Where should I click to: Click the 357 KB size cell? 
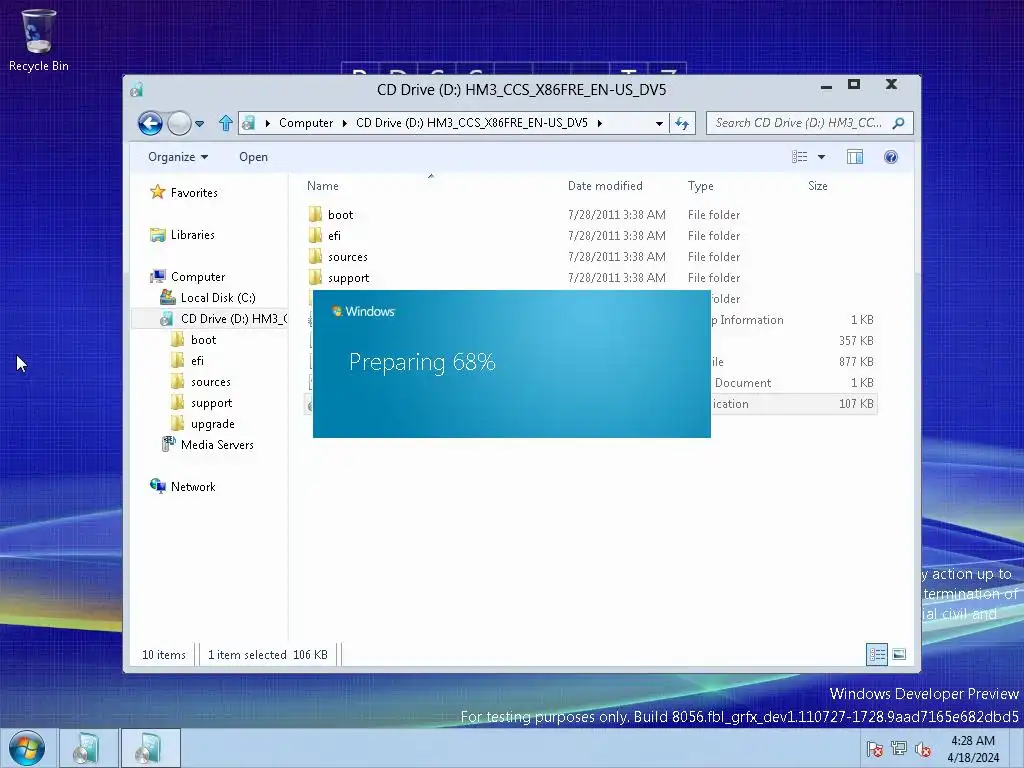(x=856, y=341)
